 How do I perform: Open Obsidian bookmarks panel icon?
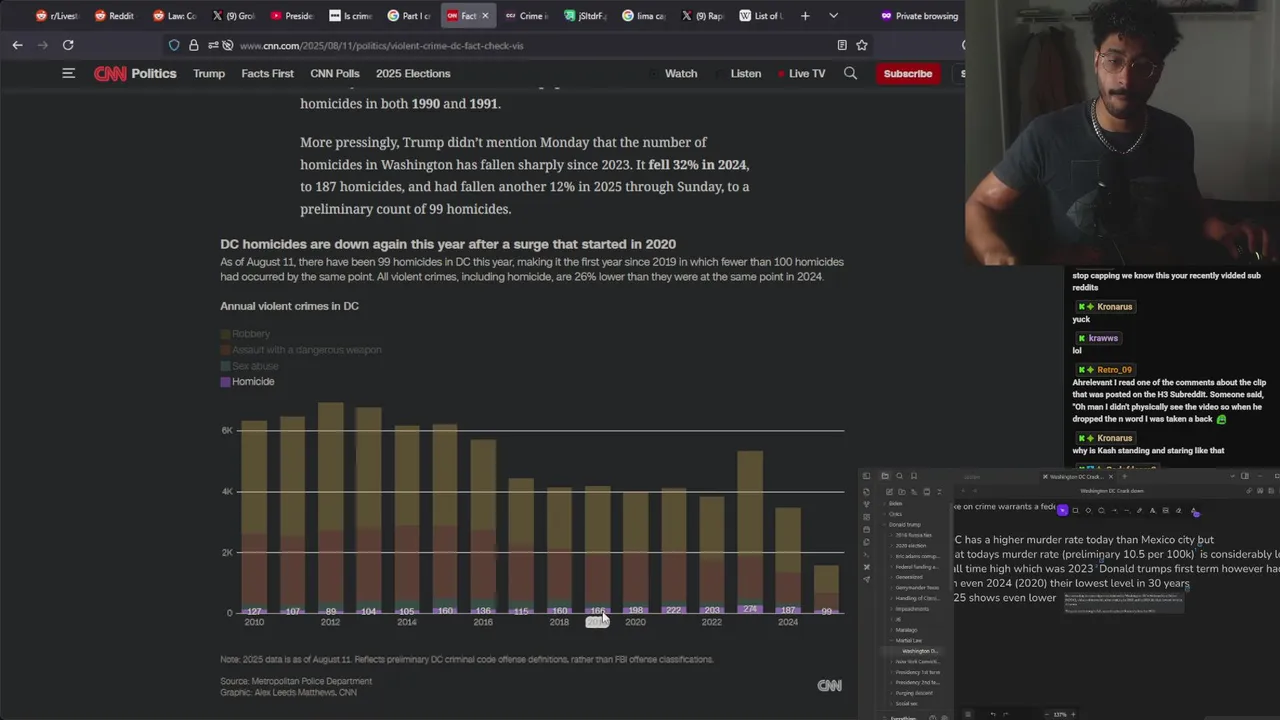pyautogui.click(x=914, y=476)
